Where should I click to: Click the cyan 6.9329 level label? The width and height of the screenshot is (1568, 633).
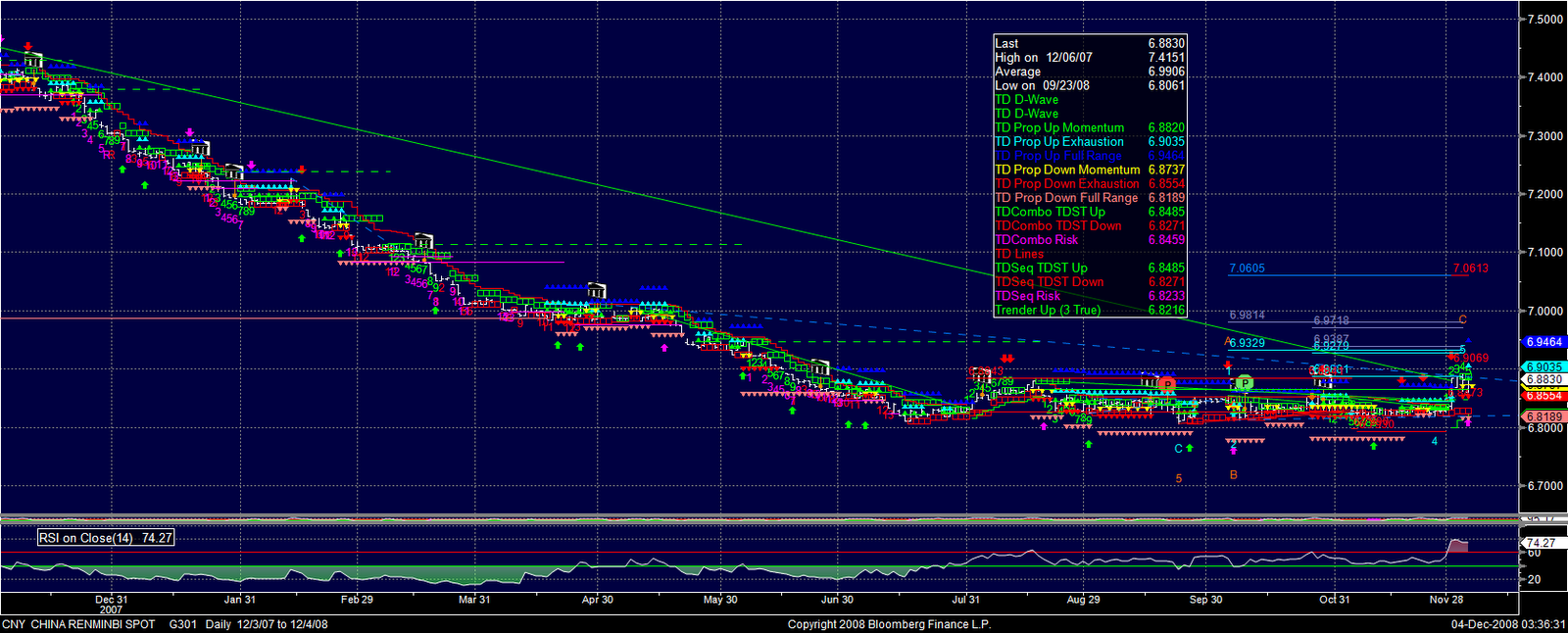[x=1247, y=343]
